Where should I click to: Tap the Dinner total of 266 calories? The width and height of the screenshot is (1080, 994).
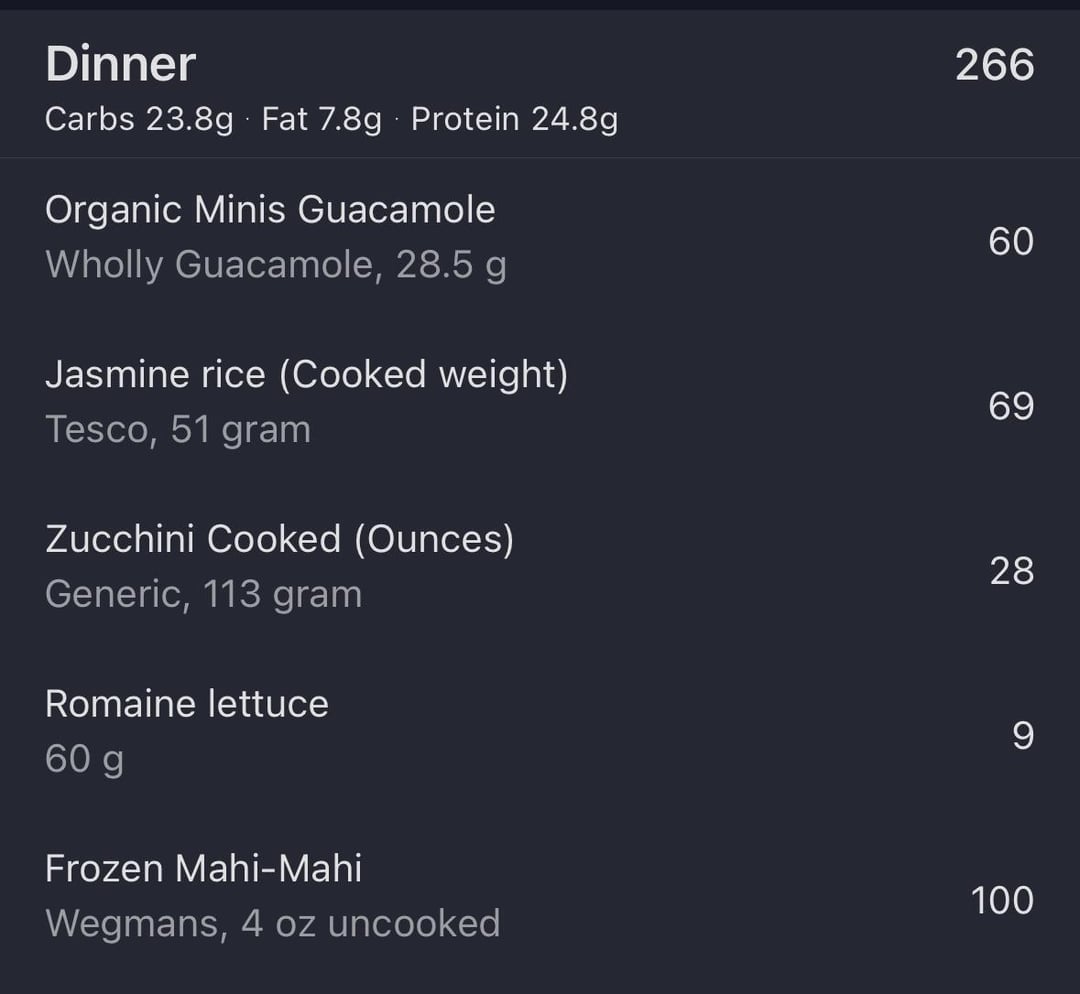coord(994,65)
